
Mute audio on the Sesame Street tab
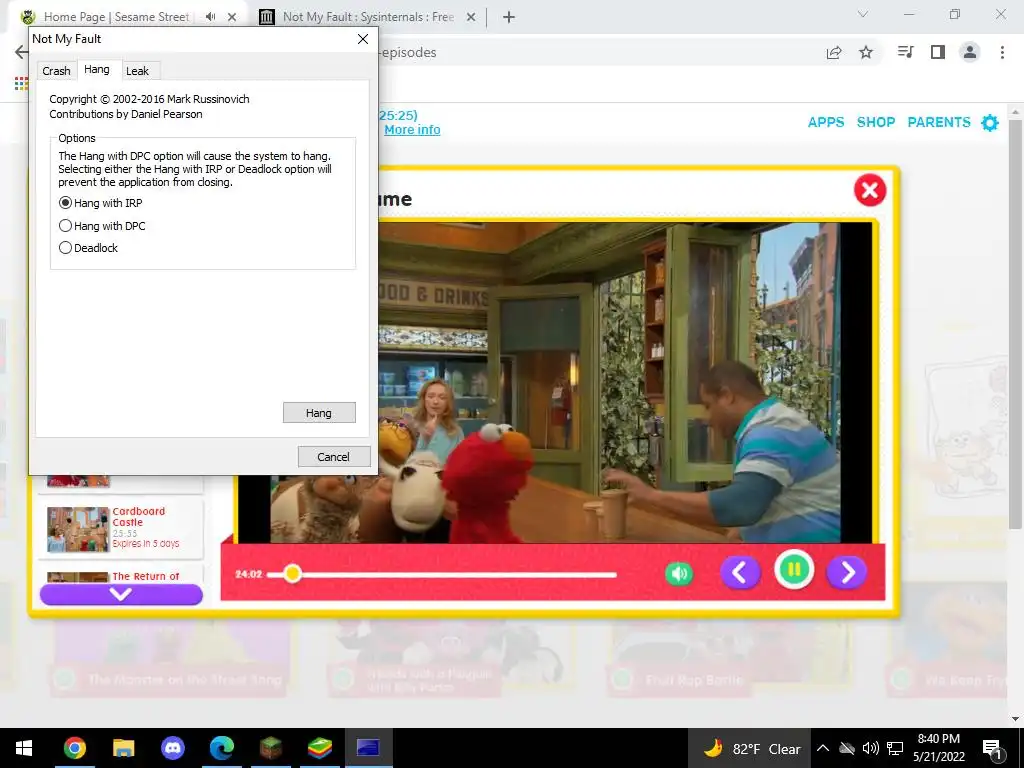(210, 17)
